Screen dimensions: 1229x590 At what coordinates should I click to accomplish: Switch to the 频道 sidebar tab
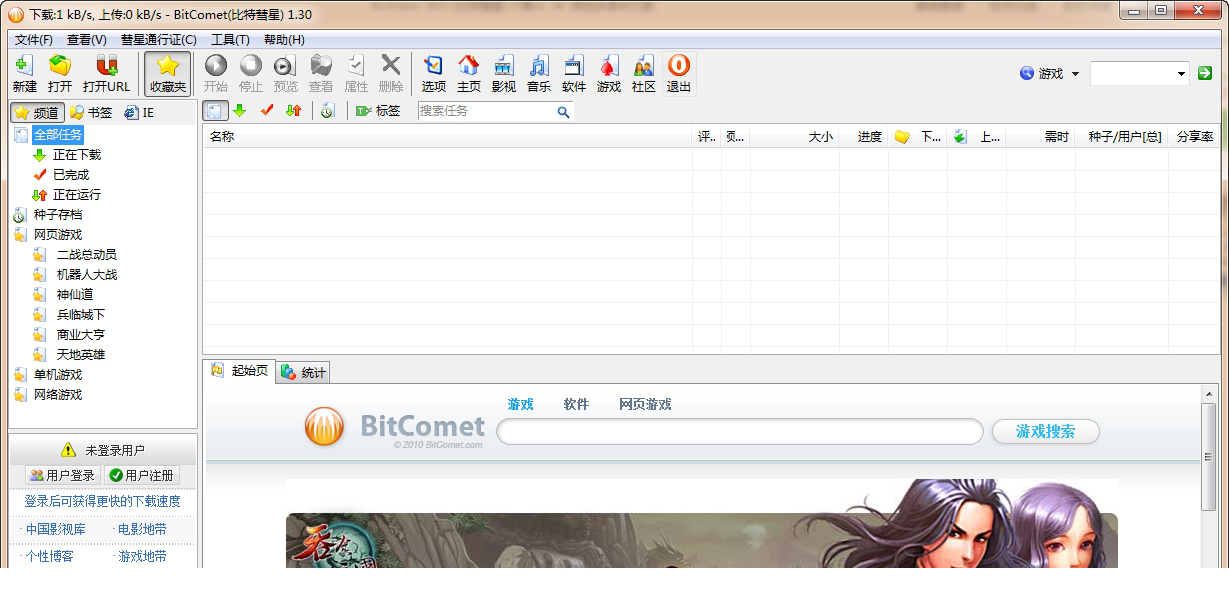[x=37, y=113]
